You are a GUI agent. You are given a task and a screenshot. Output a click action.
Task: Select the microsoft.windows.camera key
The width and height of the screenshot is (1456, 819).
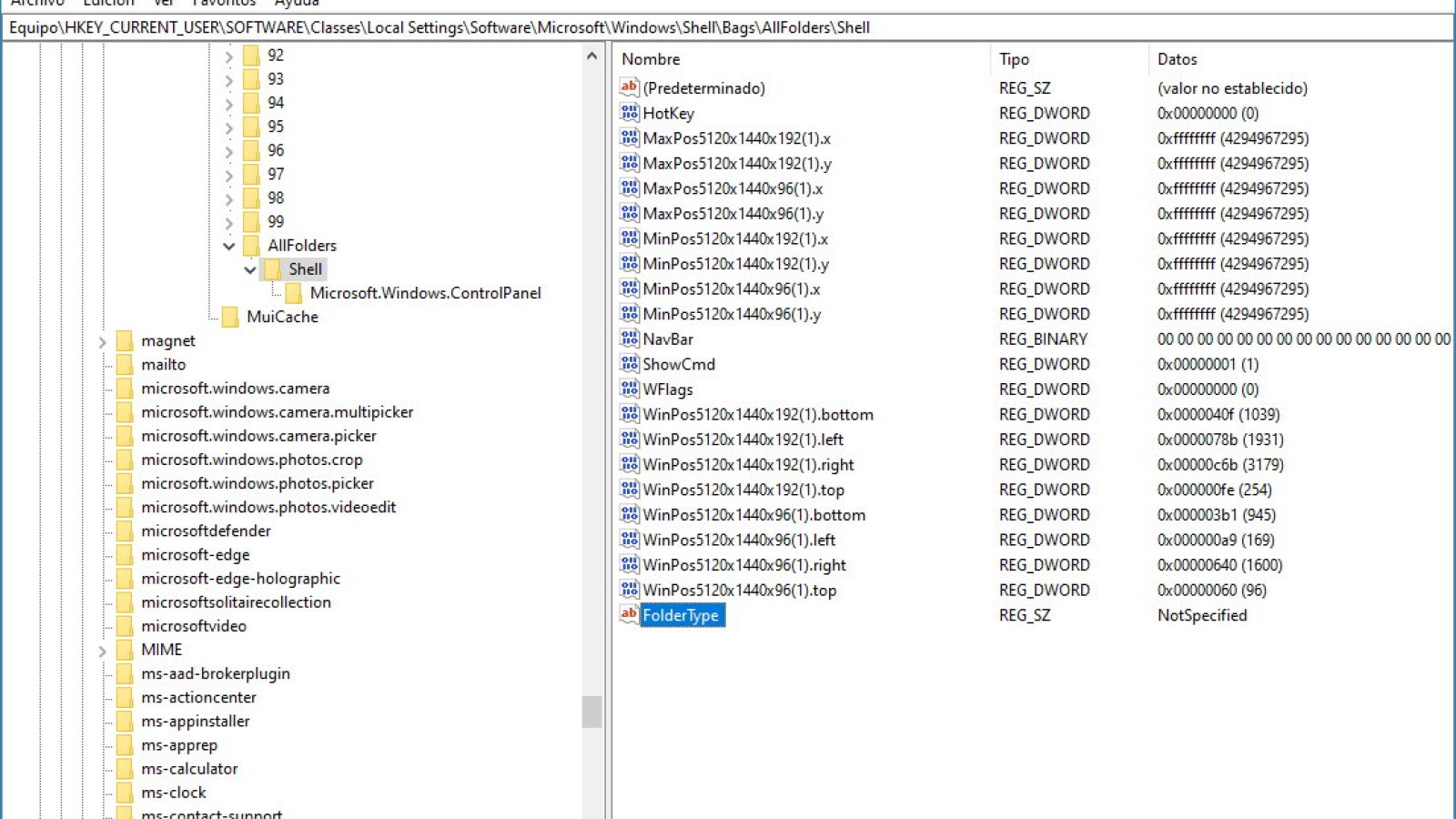[x=236, y=388]
